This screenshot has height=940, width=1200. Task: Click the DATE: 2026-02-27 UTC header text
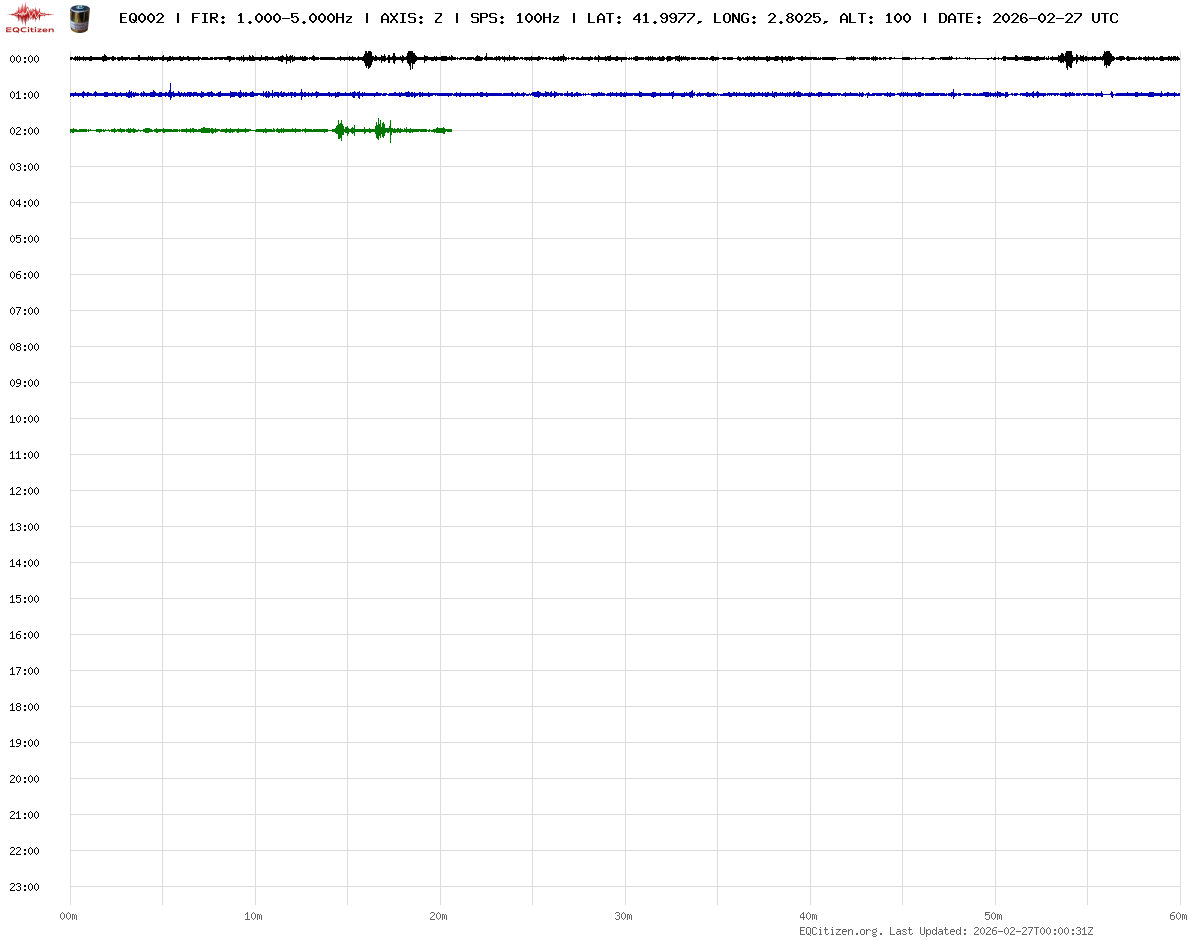(x=1028, y=18)
